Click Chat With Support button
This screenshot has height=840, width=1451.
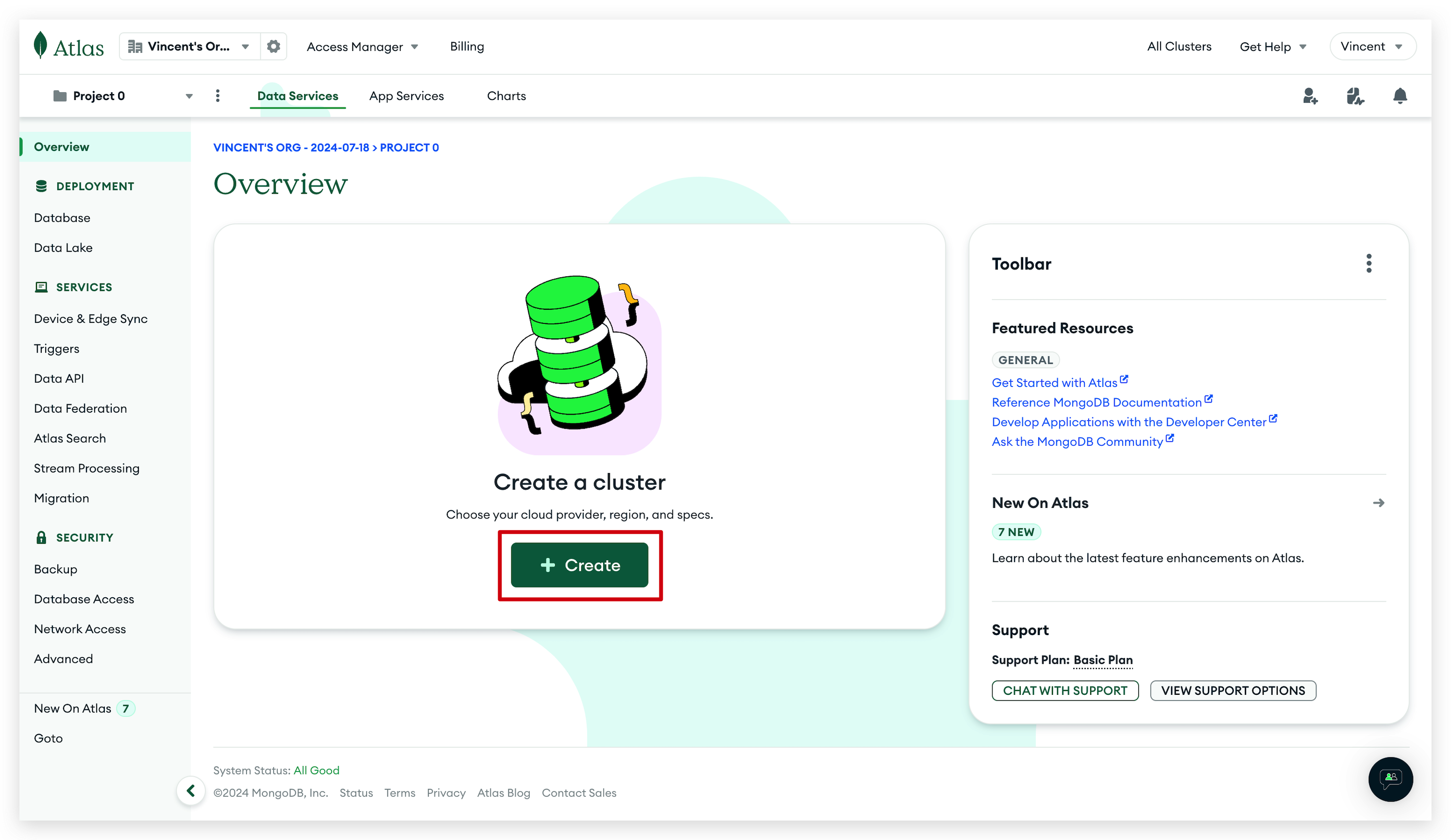tap(1064, 690)
